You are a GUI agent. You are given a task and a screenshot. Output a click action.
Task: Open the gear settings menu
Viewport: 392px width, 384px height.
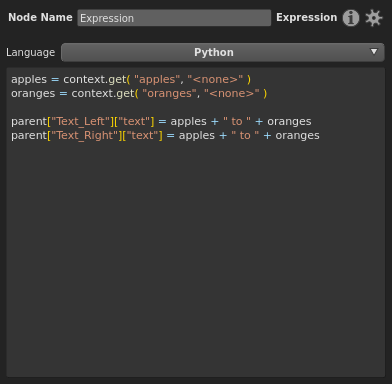click(x=373, y=18)
